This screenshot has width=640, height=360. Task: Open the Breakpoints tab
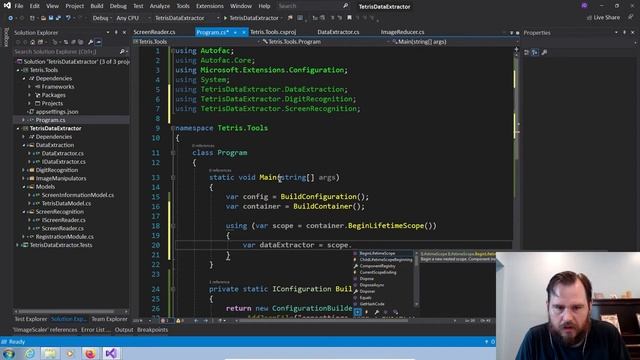[152, 330]
